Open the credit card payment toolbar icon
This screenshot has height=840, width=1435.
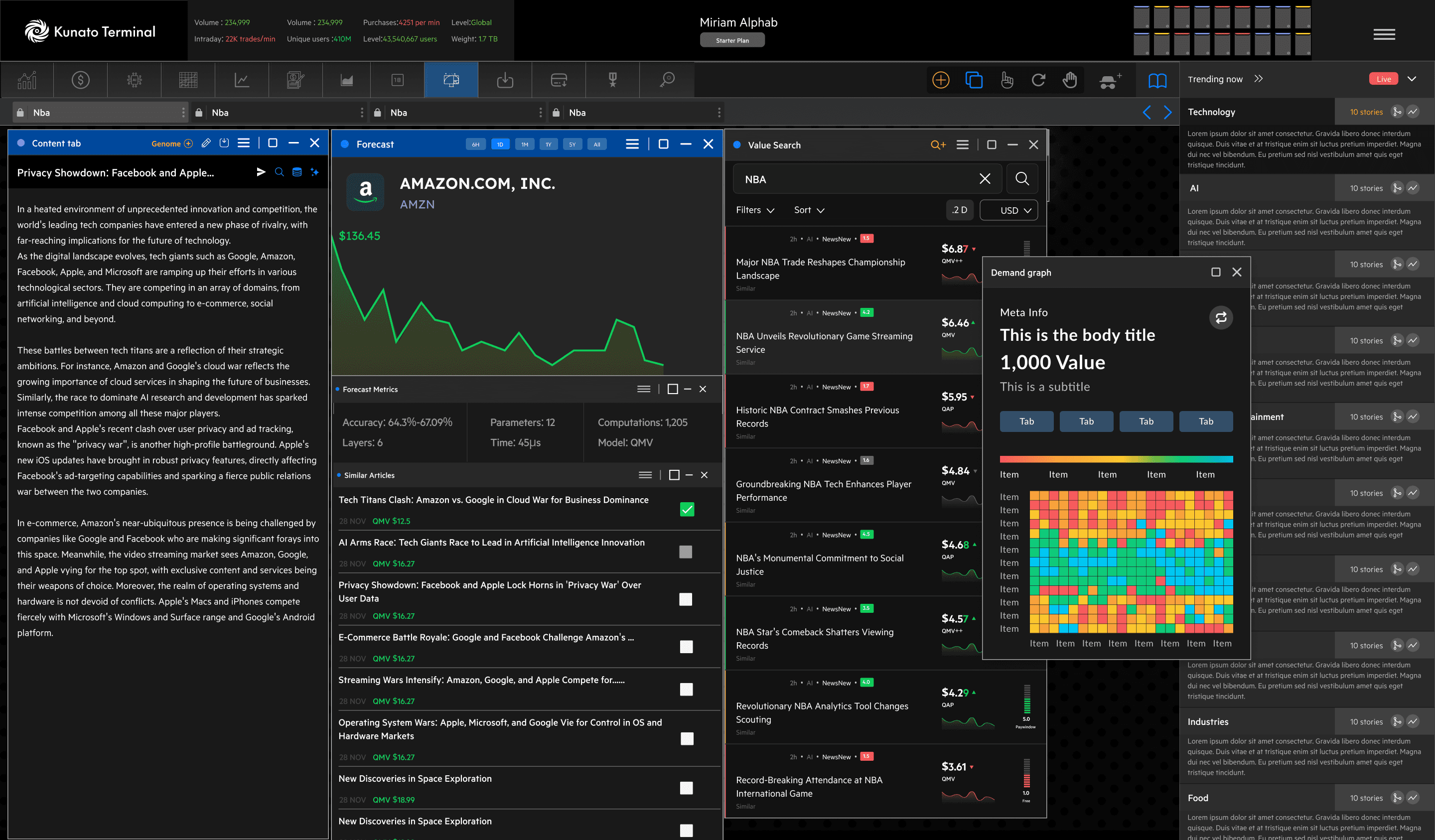(559, 80)
